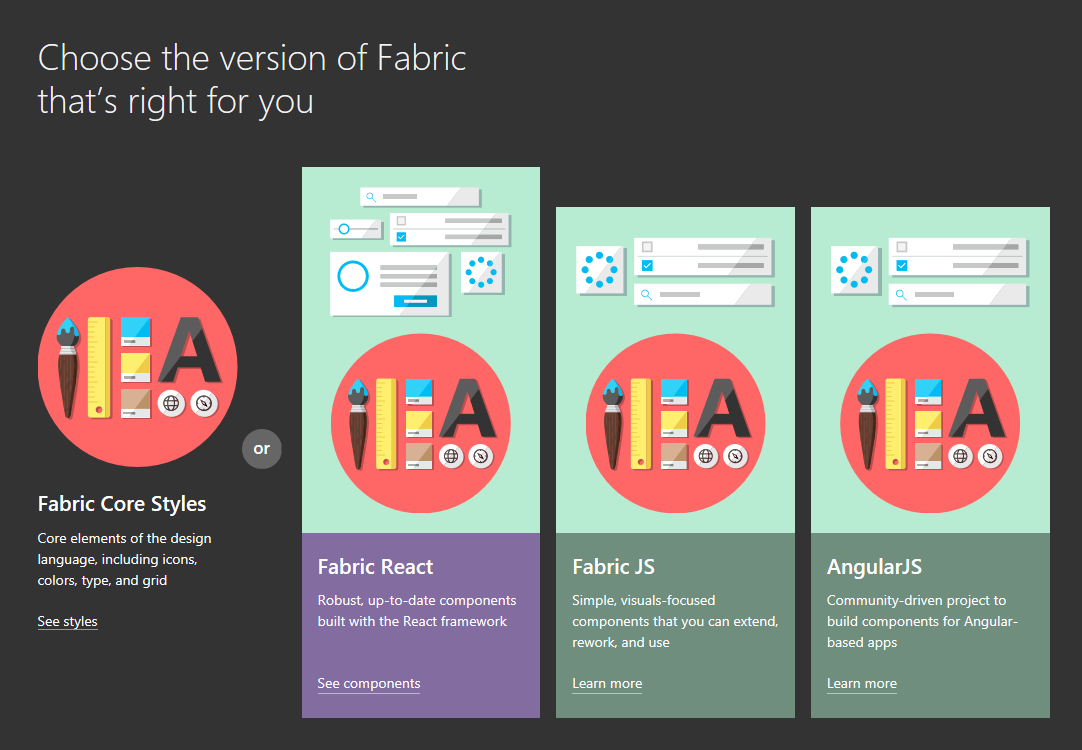Click the search box in Fabric React illustration
1082x750 pixels.
coord(420,197)
